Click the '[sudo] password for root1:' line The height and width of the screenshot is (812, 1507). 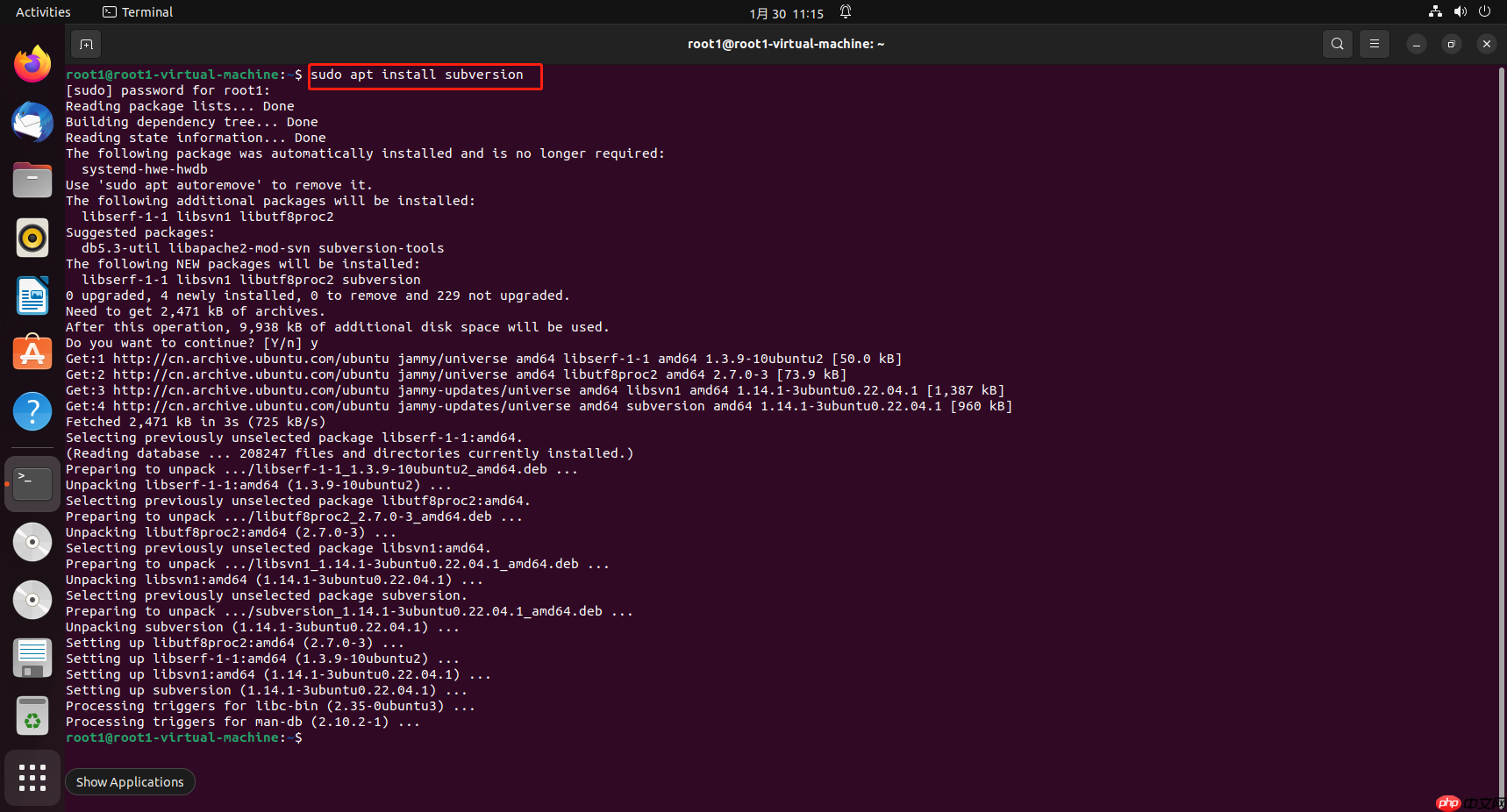click(168, 91)
